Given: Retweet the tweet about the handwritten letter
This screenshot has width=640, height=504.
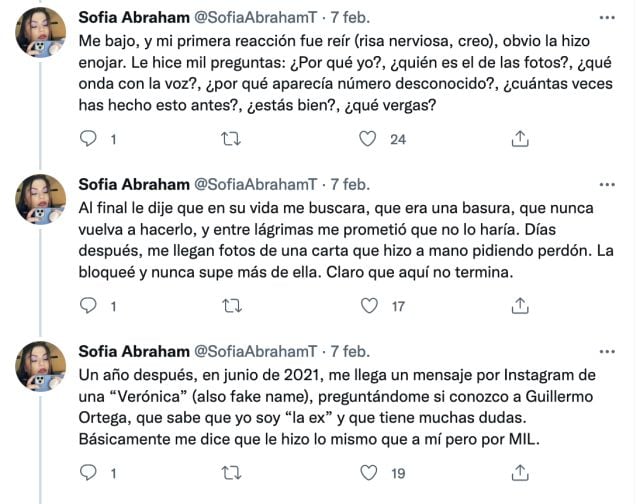Looking at the screenshot, I should (231, 305).
